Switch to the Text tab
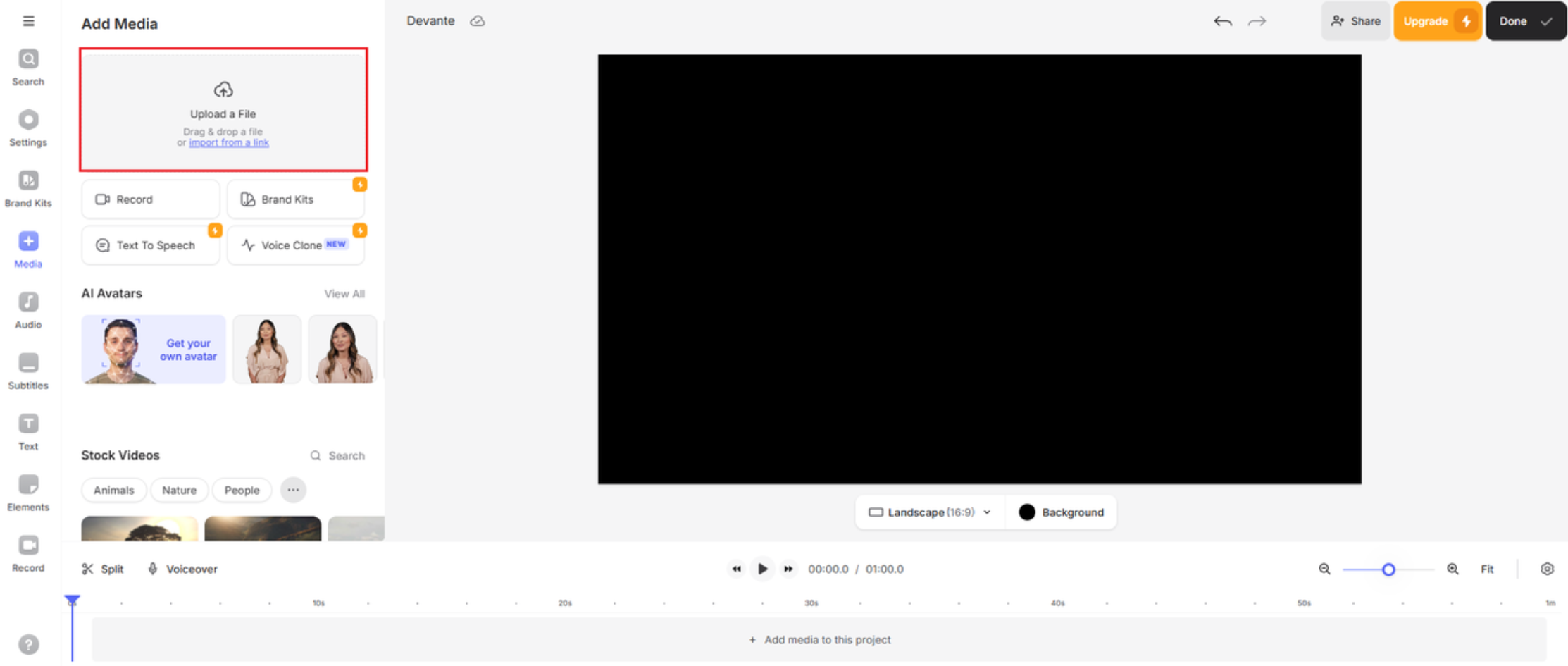This screenshot has width=1568, height=666. point(28,431)
